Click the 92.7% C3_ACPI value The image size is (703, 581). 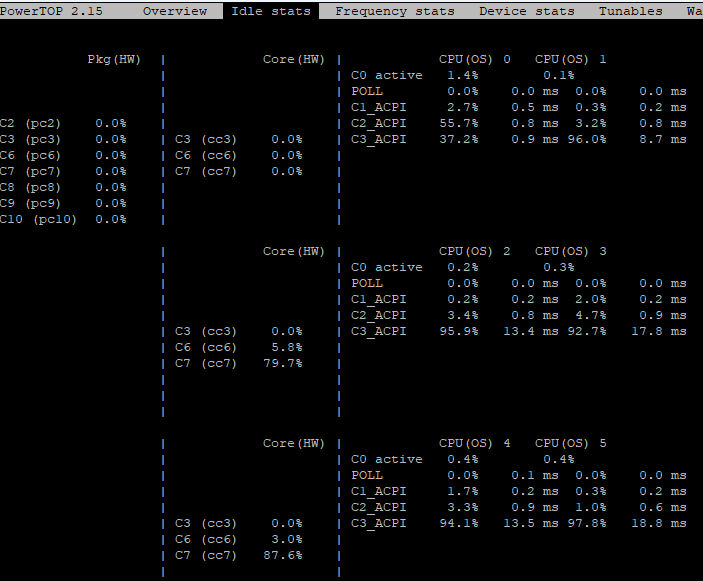587,331
